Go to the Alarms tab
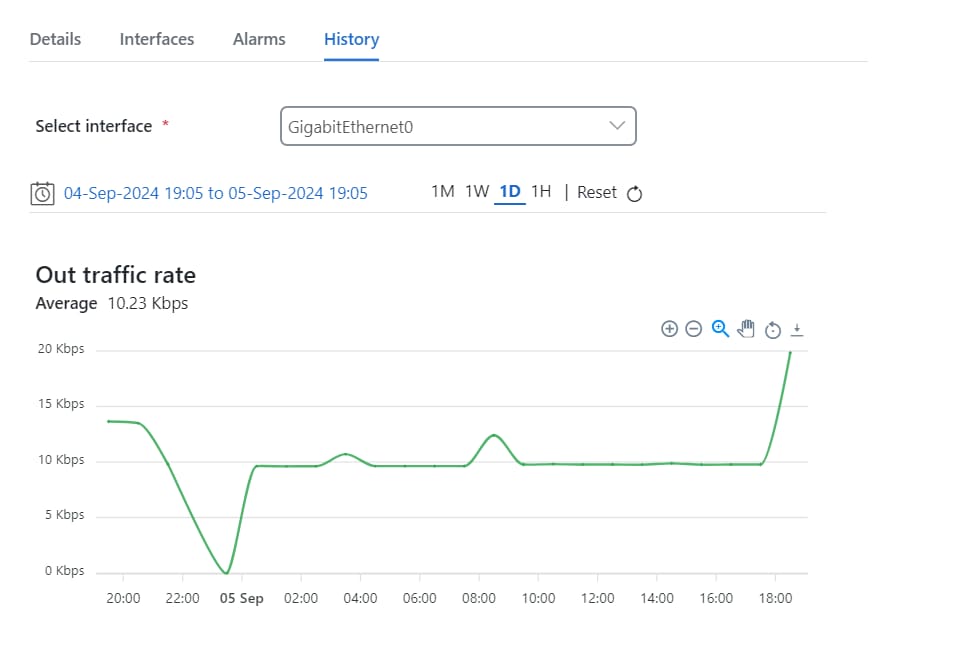 tap(259, 39)
